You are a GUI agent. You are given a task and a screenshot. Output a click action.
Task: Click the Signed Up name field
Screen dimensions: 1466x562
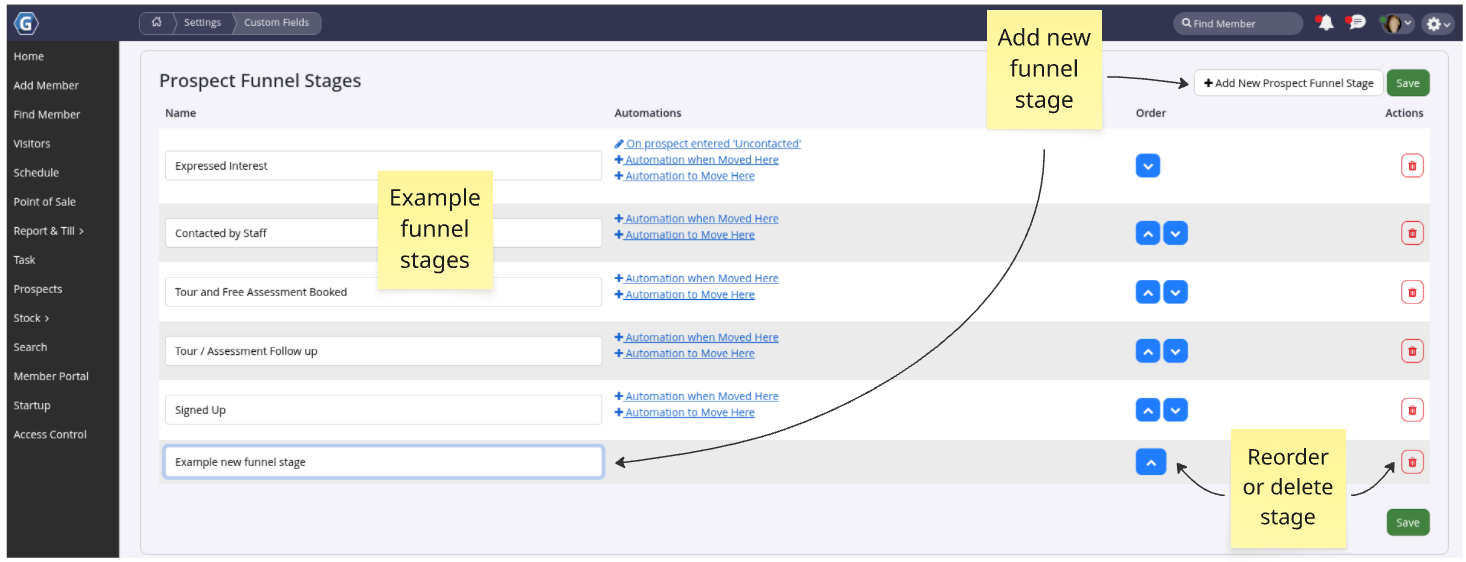click(383, 410)
